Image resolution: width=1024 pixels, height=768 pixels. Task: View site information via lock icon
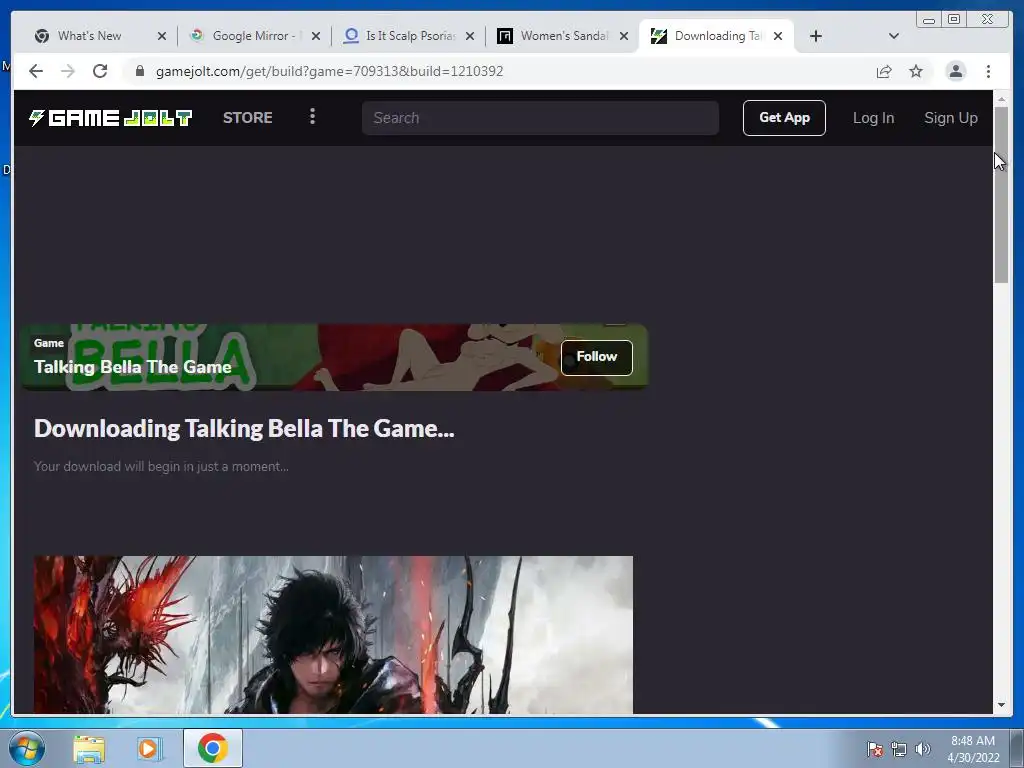coord(139,71)
